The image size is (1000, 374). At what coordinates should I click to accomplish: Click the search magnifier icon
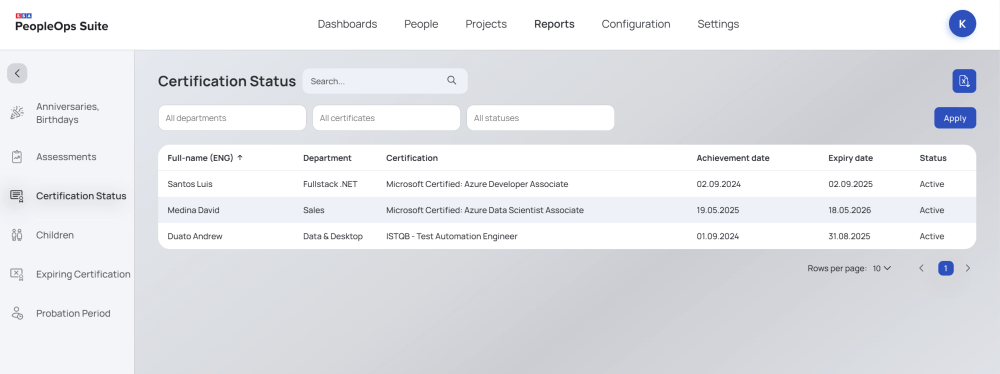pos(452,80)
